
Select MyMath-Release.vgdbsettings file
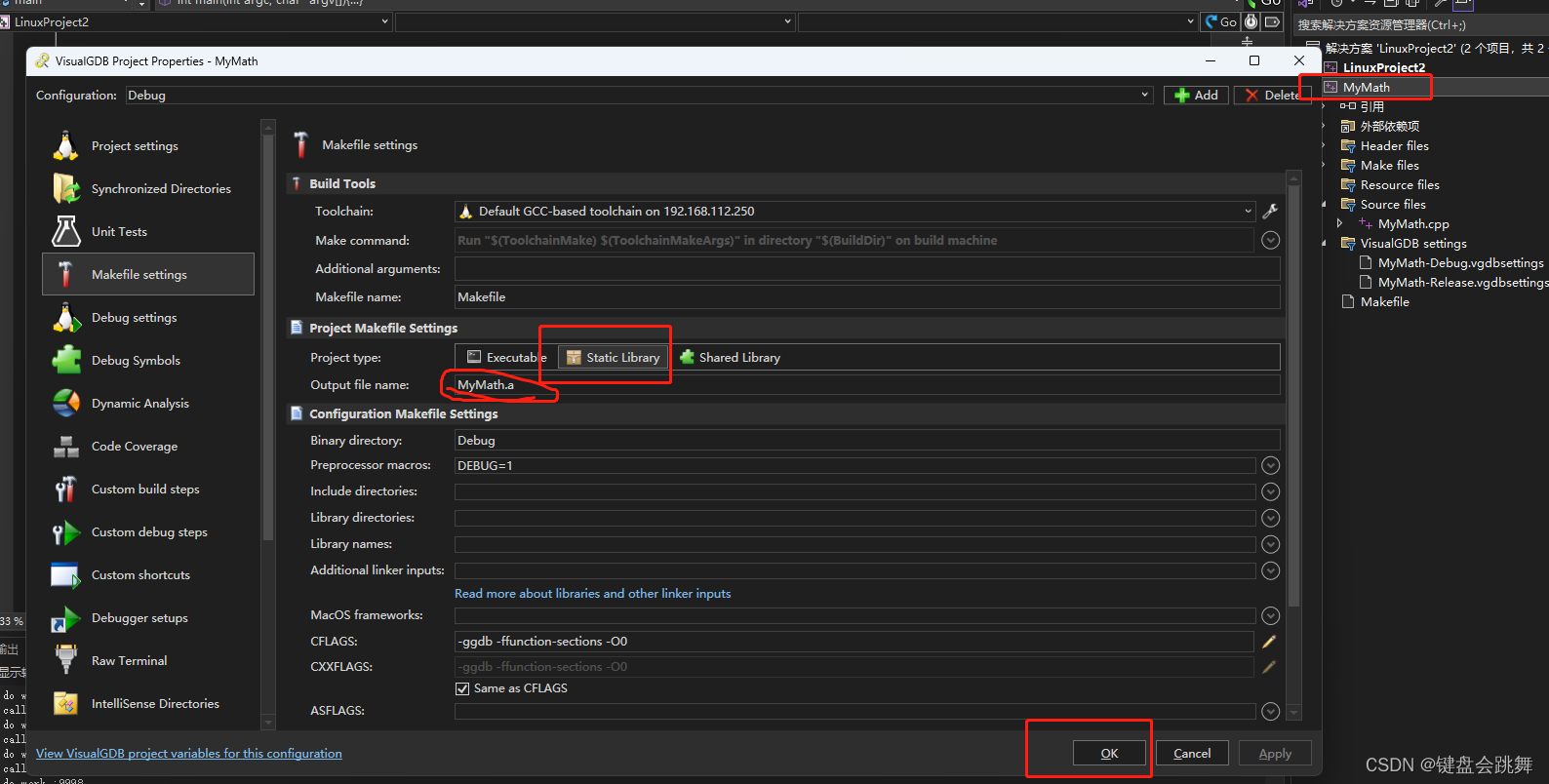click(x=1462, y=283)
